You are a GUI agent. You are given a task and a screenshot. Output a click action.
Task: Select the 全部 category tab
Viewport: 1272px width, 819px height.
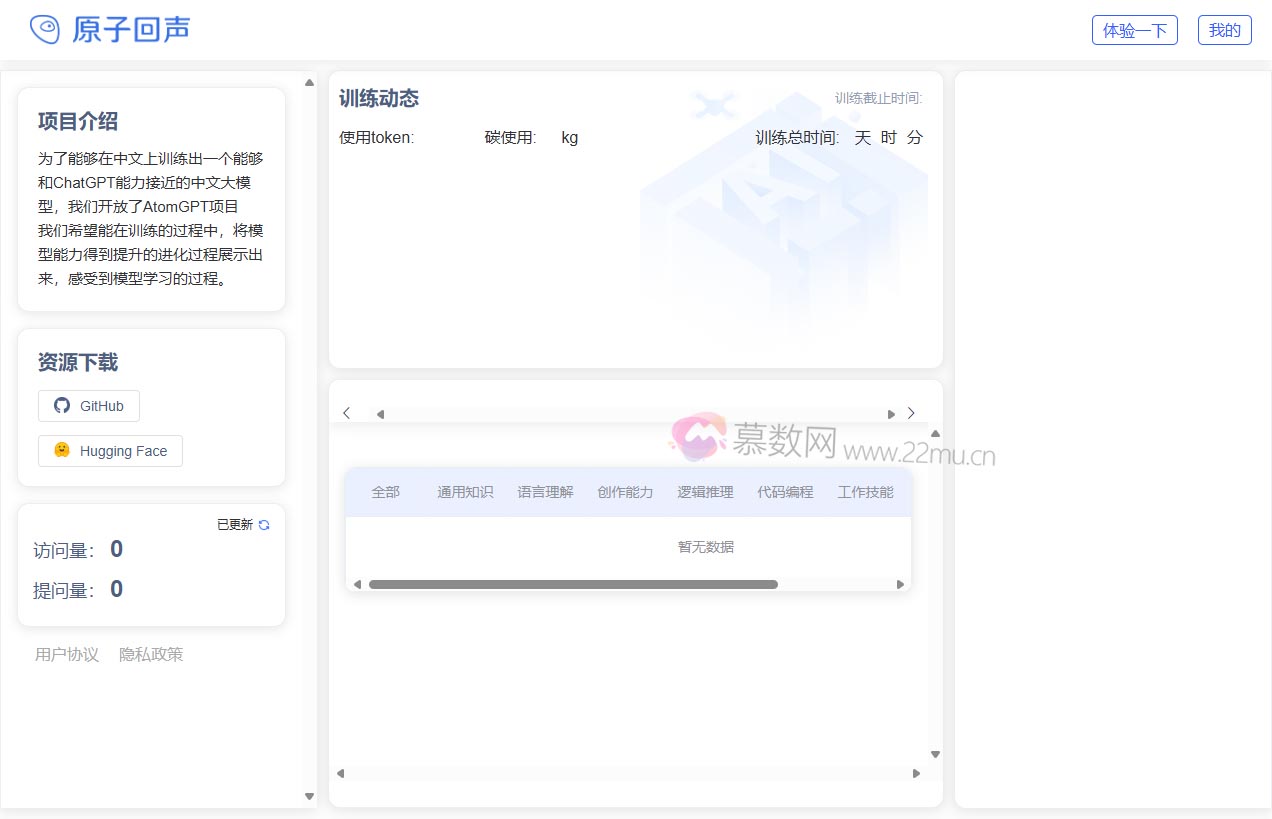(385, 492)
